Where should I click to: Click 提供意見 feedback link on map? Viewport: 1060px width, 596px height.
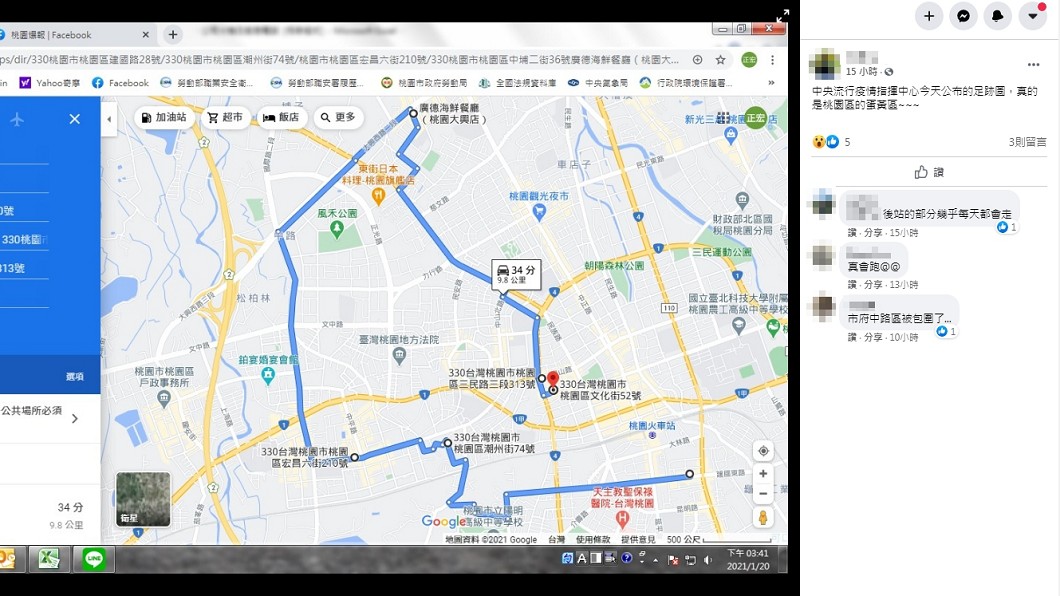[x=638, y=539]
